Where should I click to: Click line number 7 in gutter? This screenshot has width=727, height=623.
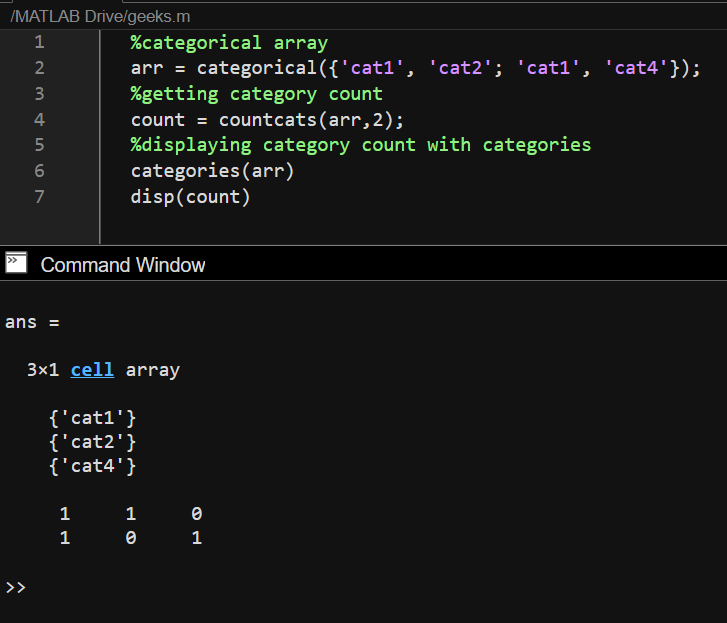point(39,197)
